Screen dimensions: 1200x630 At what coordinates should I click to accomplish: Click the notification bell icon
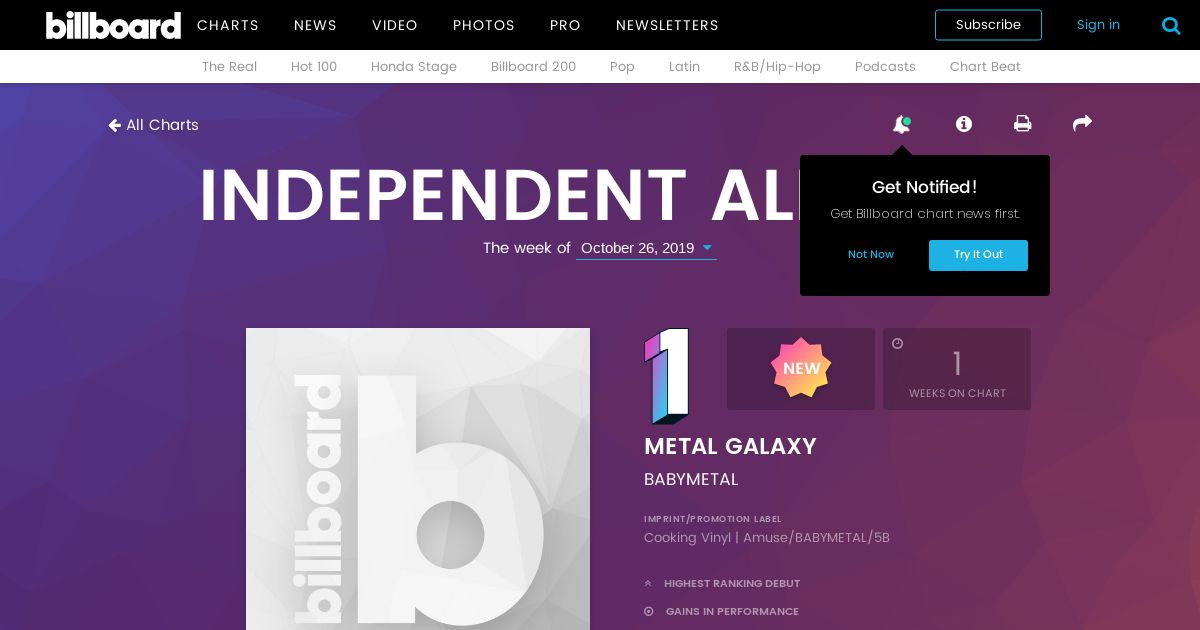tap(902, 124)
